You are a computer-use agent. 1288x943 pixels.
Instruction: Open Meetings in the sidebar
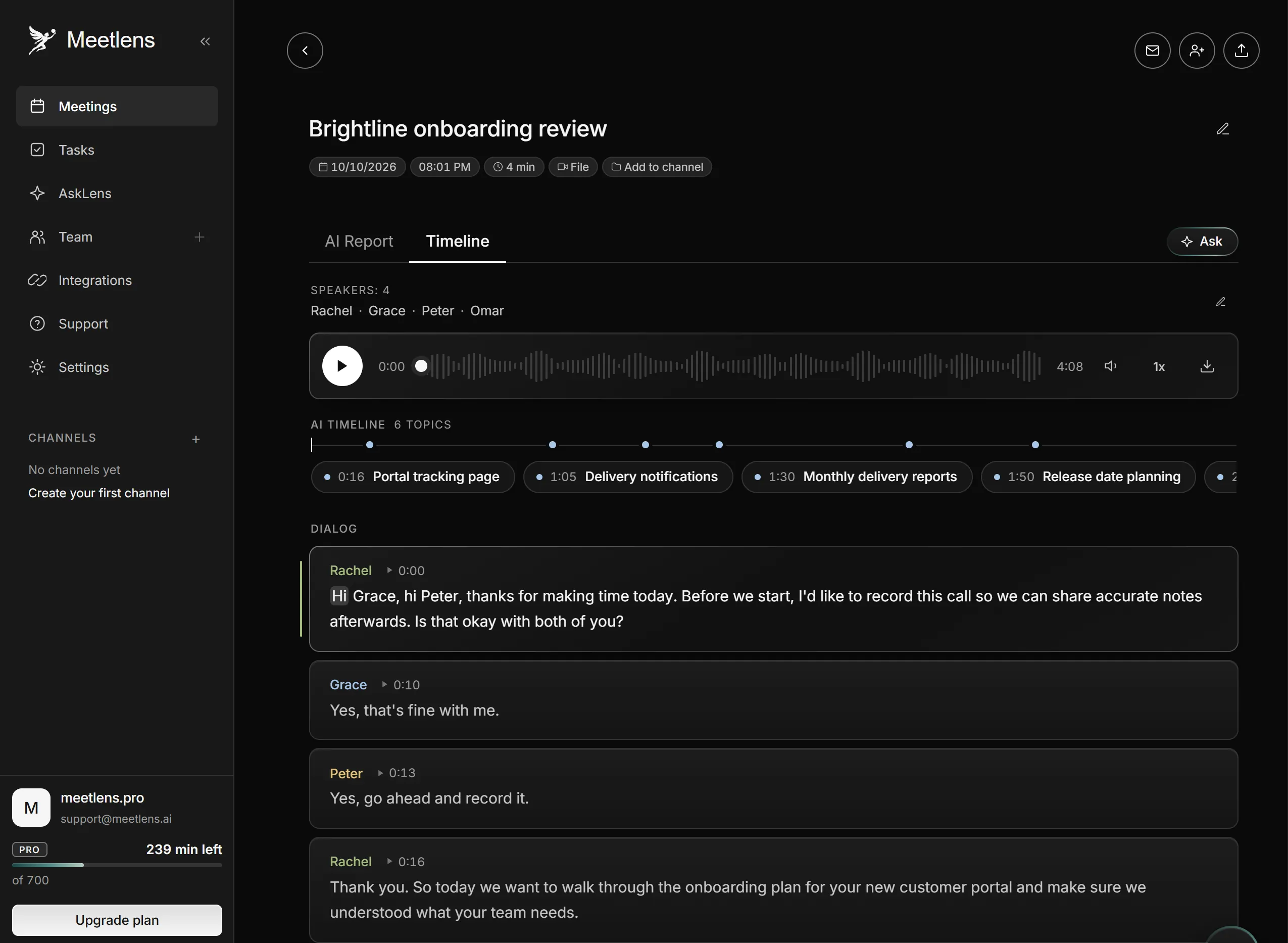(117, 106)
